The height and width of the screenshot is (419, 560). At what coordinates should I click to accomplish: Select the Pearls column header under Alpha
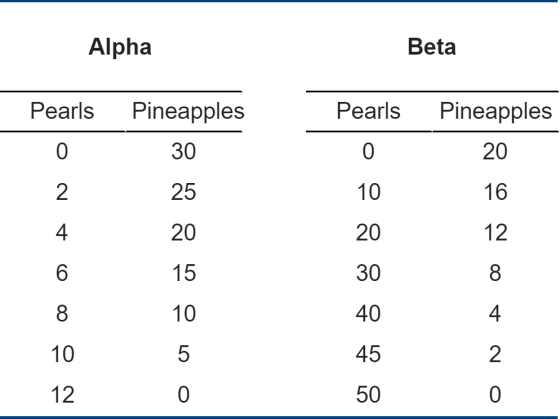click(62, 111)
